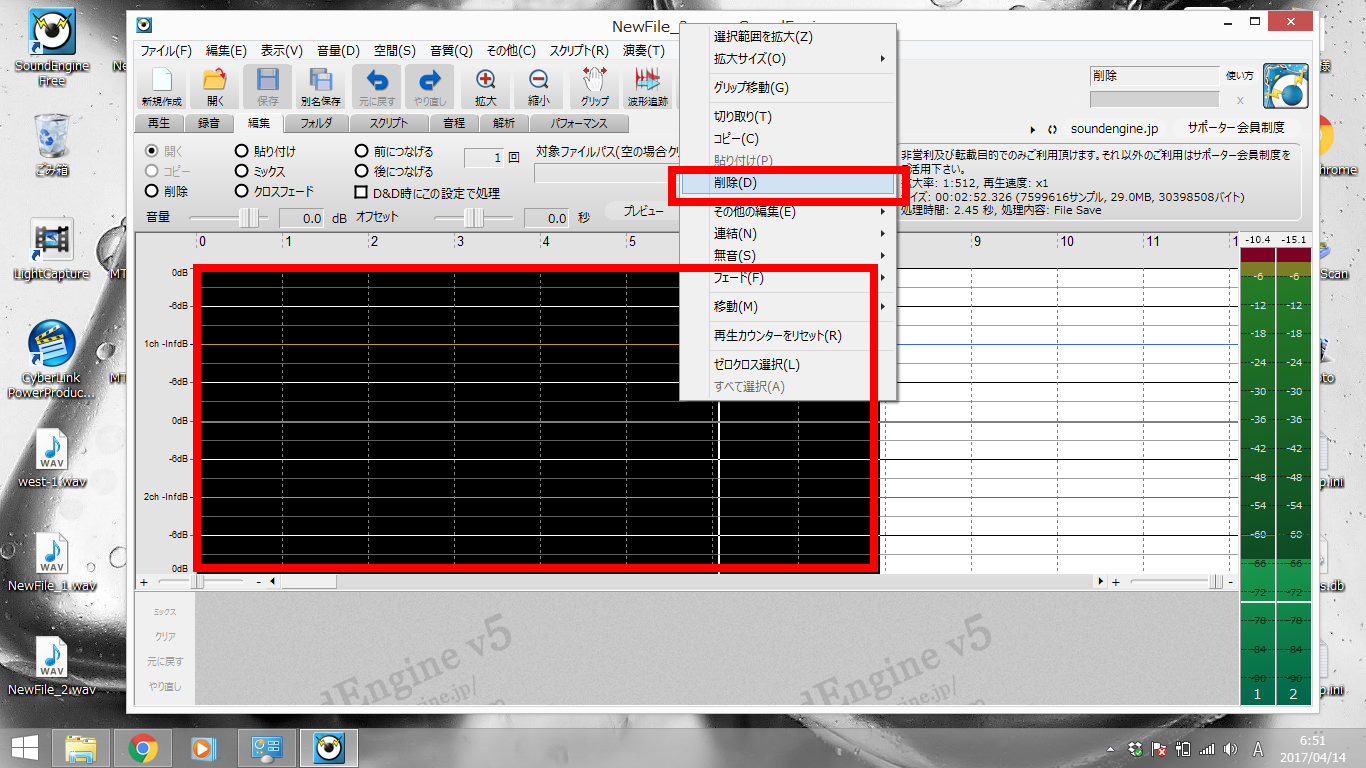The image size is (1366, 768).
Task: Switch to the 解析 tab
Action: tap(504, 123)
